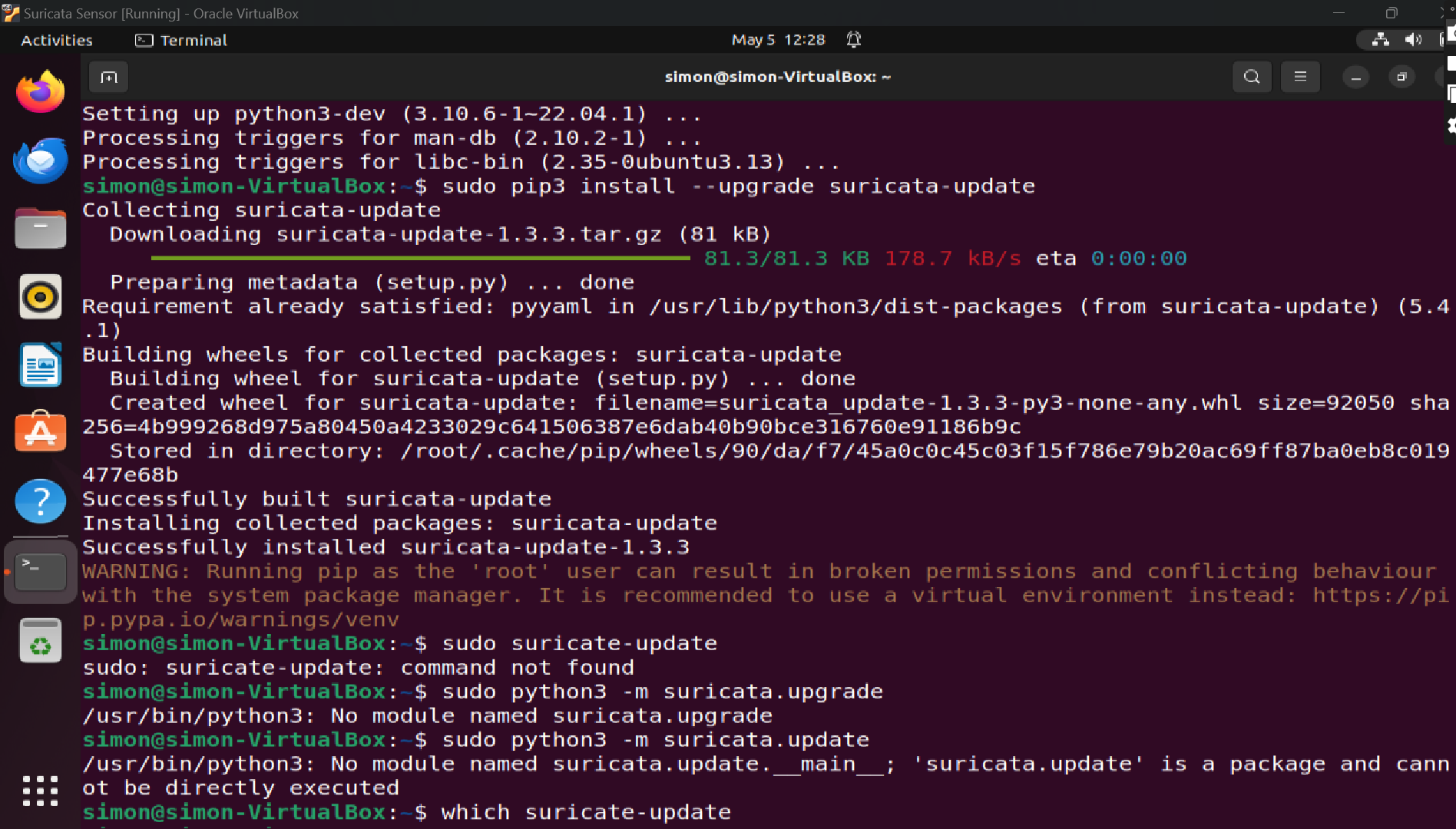Open Ubuntu Software store
This screenshot has height=829, width=1456.
click(41, 432)
